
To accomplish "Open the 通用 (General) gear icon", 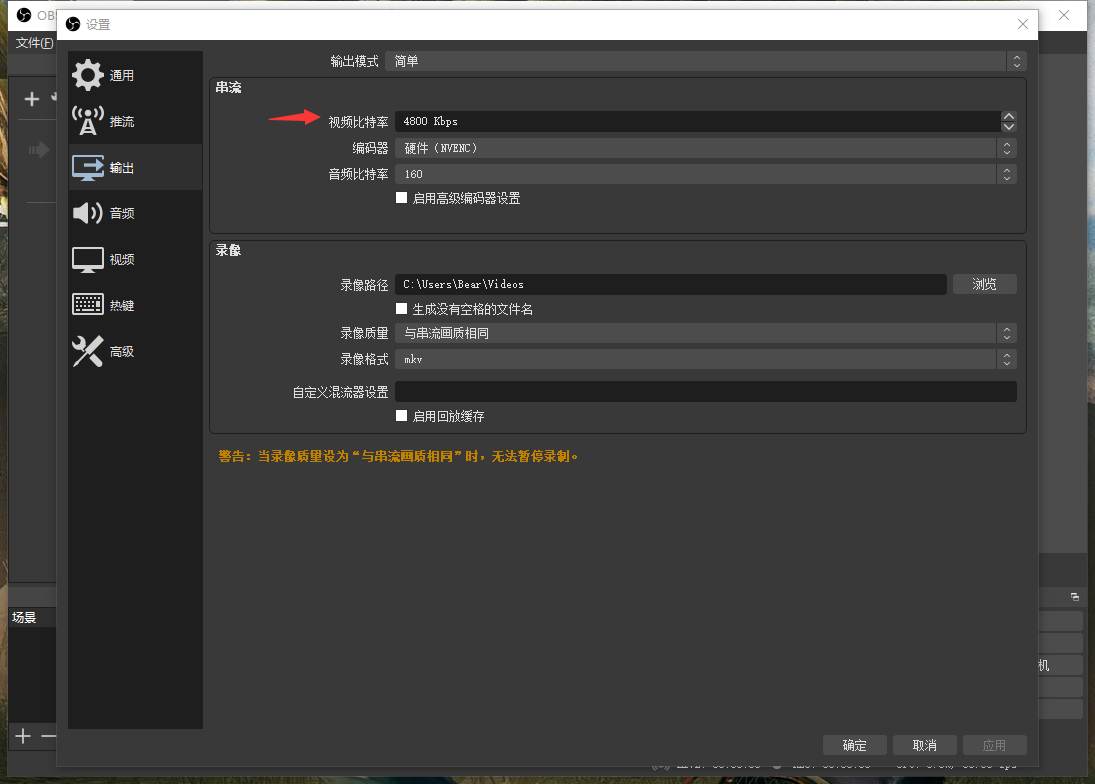I will (x=88, y=76).
